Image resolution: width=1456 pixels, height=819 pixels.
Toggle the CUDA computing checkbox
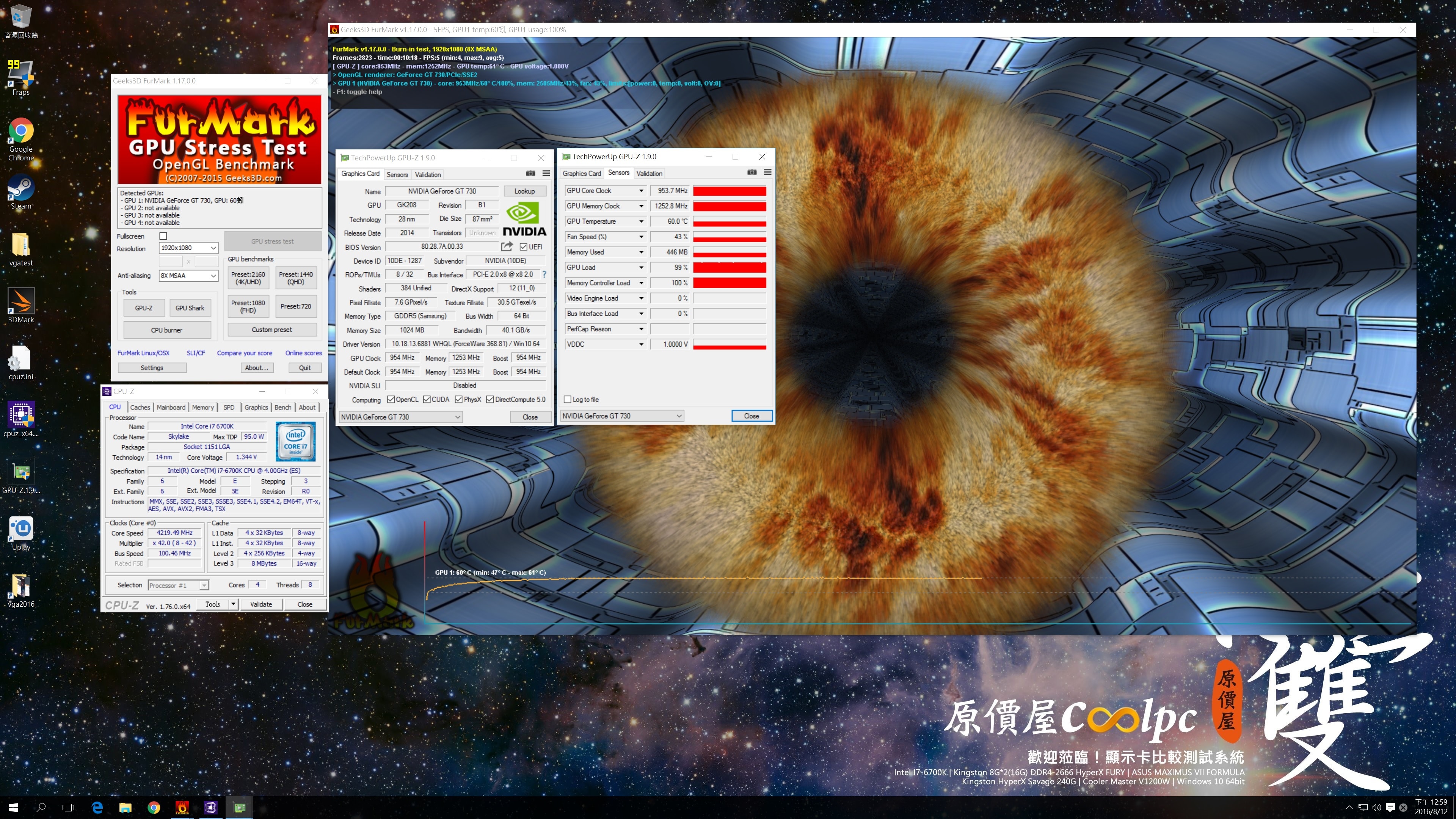[x=427, y=399]
